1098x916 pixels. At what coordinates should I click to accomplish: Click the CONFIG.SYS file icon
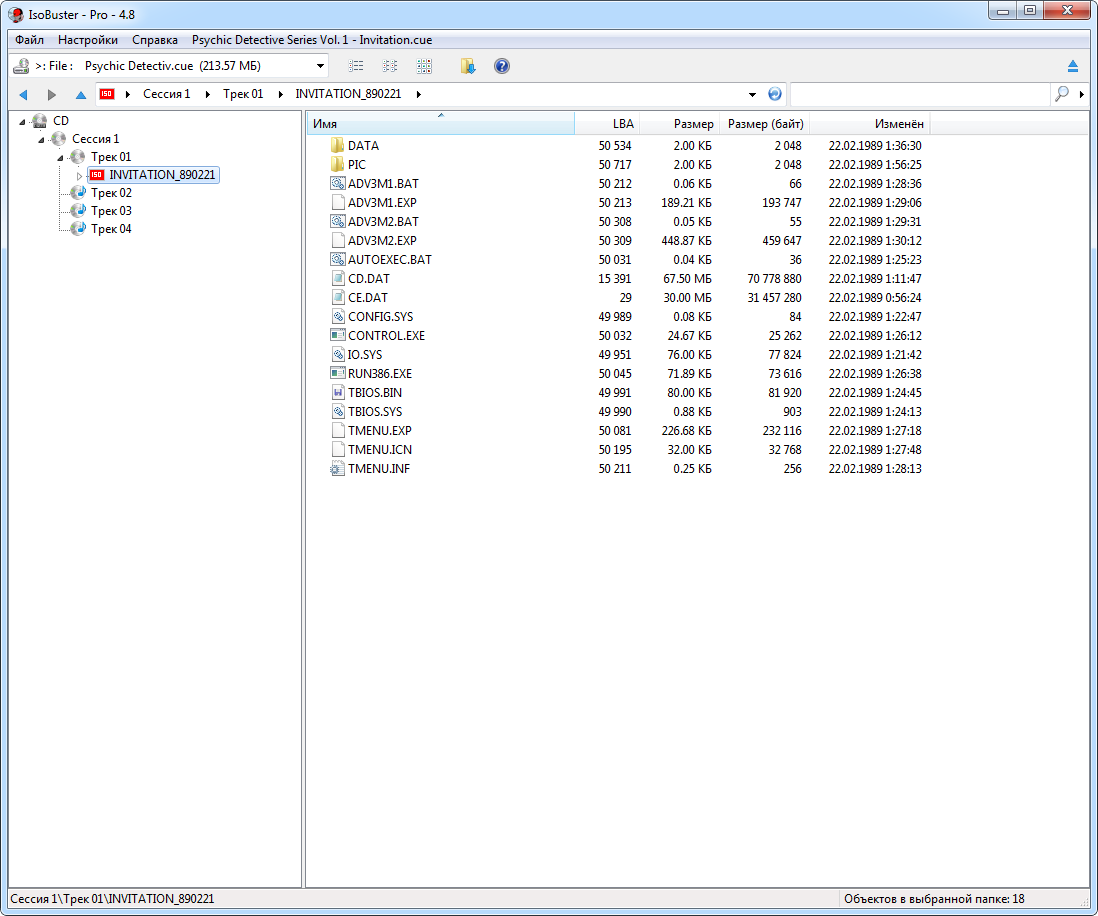(x=338, y=317)
